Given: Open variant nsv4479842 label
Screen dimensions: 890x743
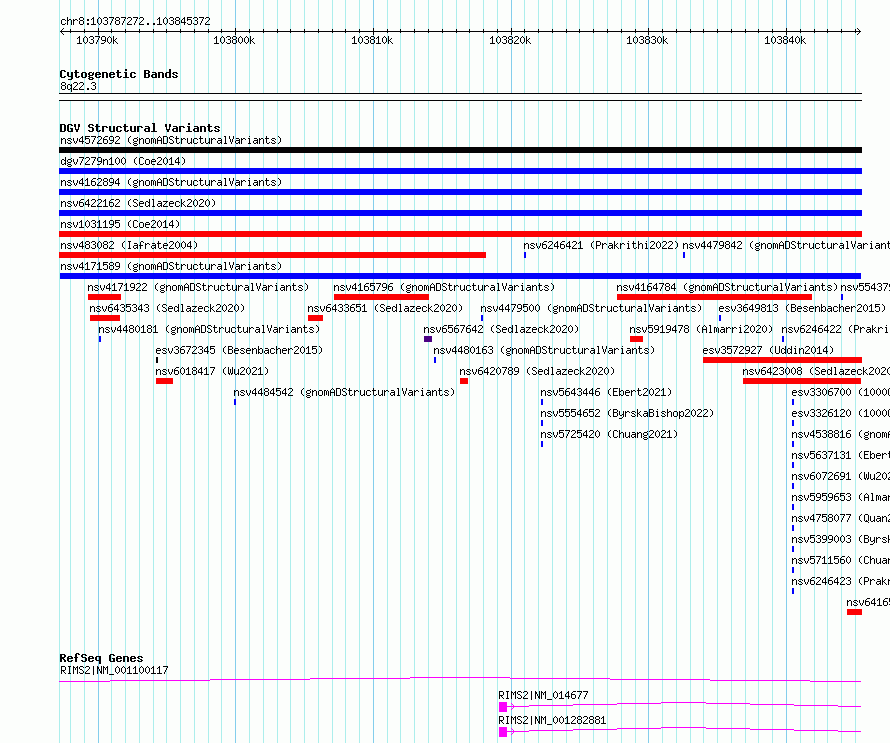Looking at the screenshot, I should 786,245.
